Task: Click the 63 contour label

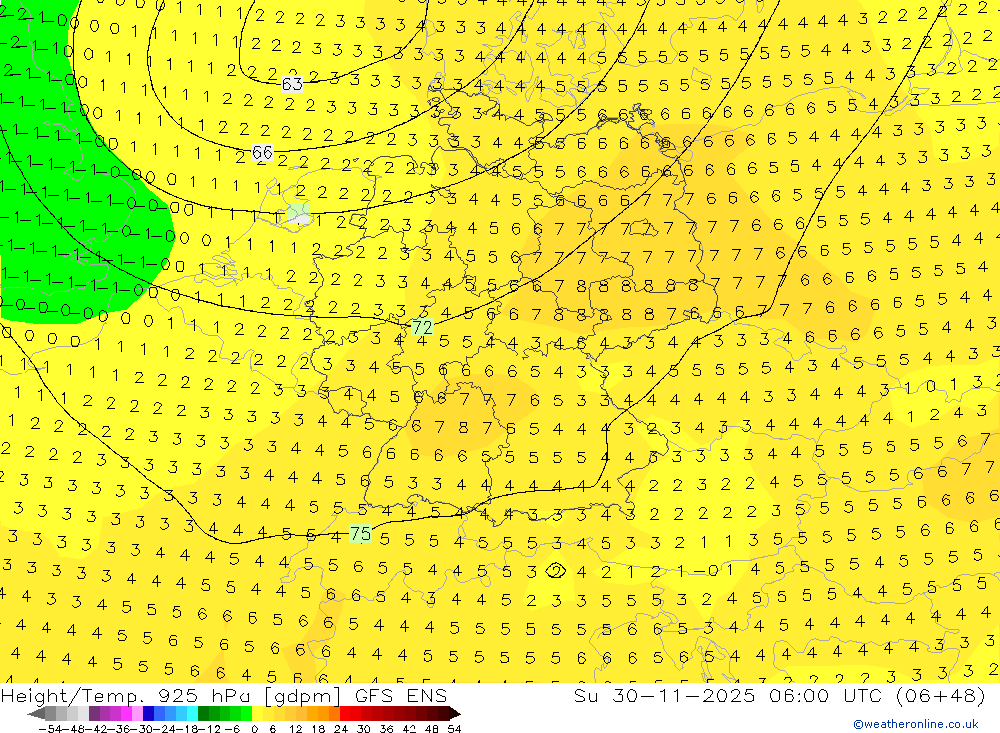Action: pos(292,84)
